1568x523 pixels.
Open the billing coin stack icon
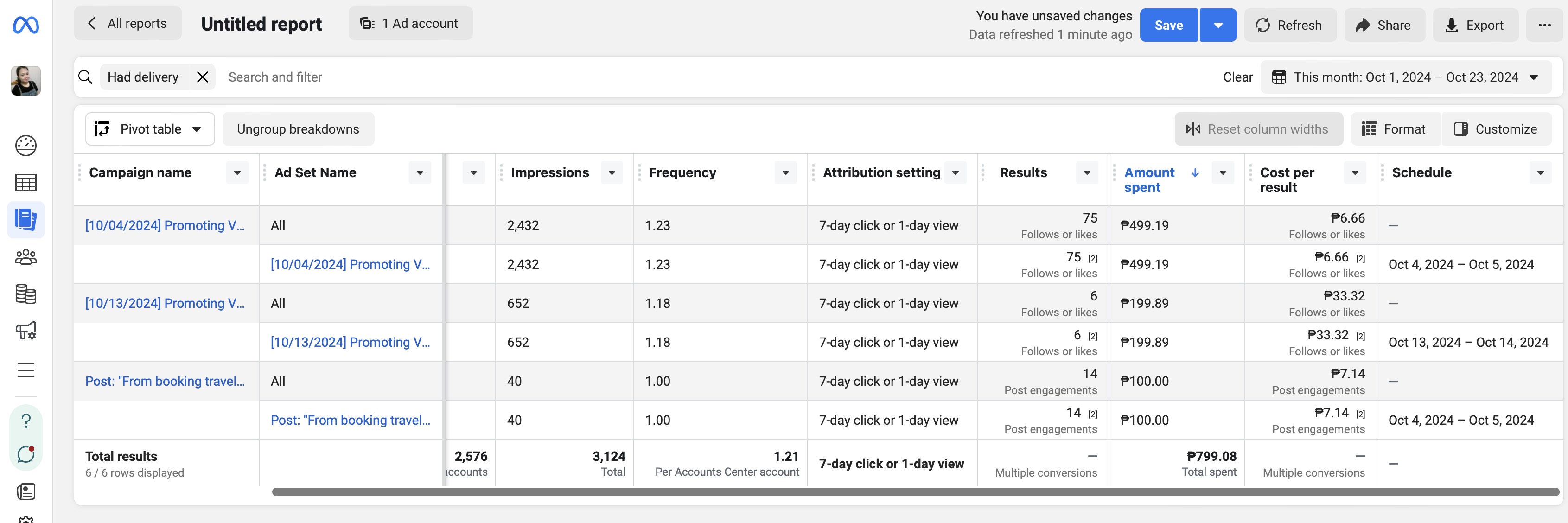(25, 294)
